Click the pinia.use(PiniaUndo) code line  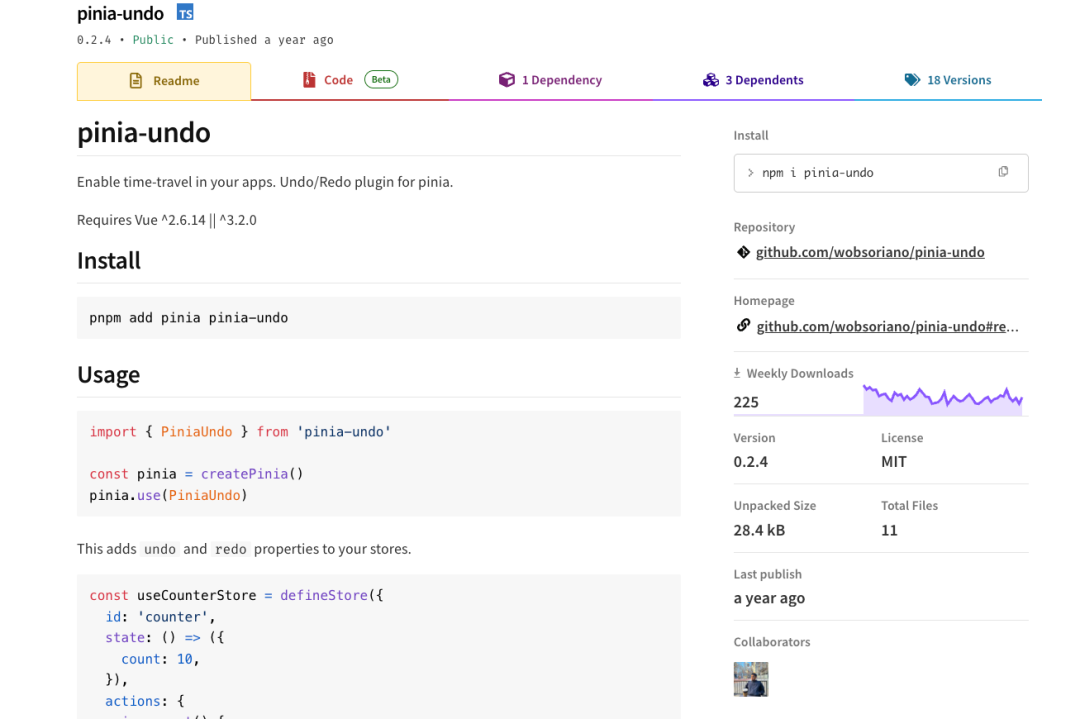click(168, 495)
